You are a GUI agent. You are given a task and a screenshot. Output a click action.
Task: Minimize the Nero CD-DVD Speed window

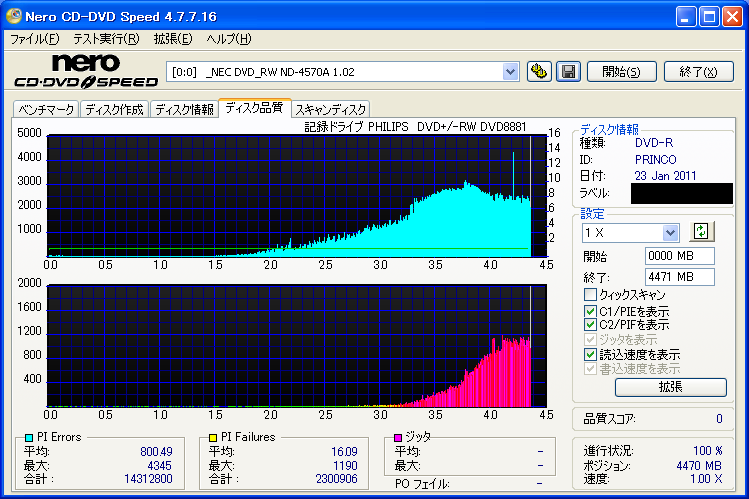(x=686, y=17)
